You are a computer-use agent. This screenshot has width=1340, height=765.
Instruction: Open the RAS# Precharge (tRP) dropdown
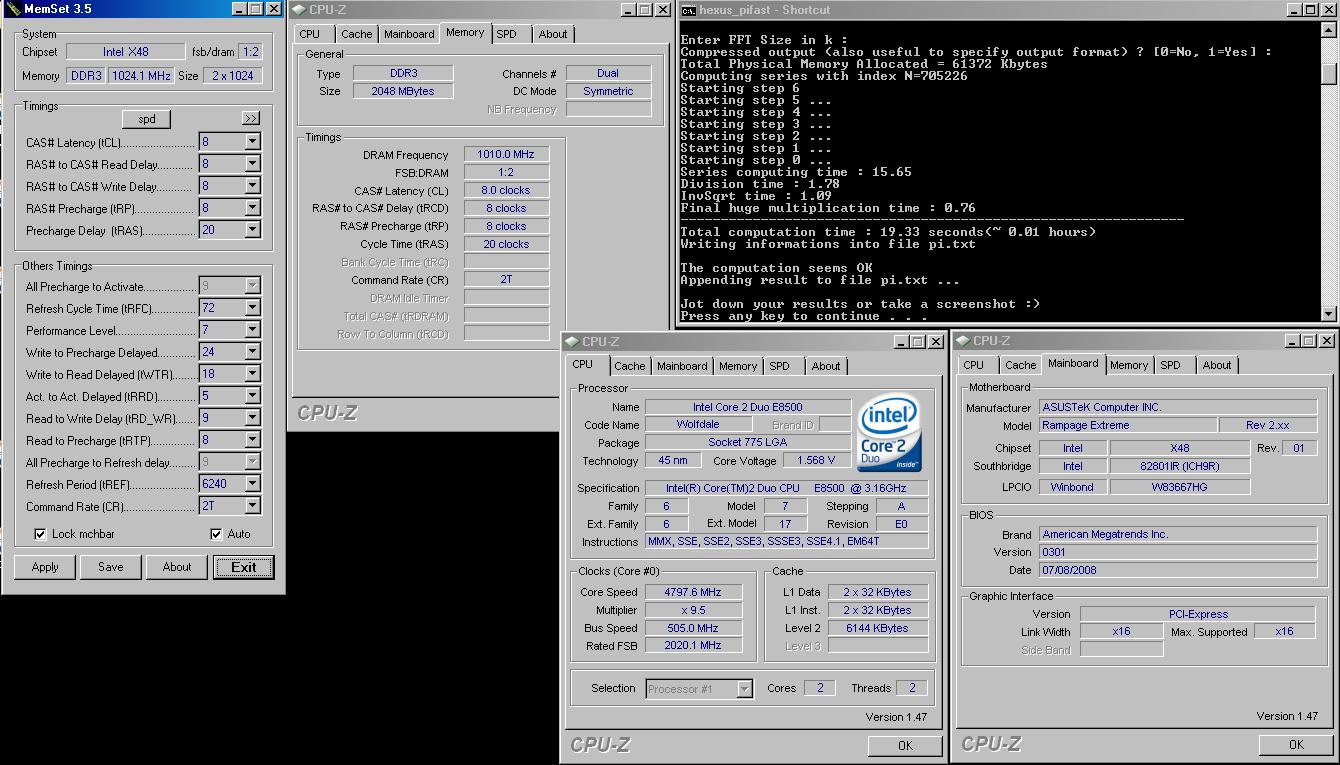pyautogui.click(x=252, y=208)
